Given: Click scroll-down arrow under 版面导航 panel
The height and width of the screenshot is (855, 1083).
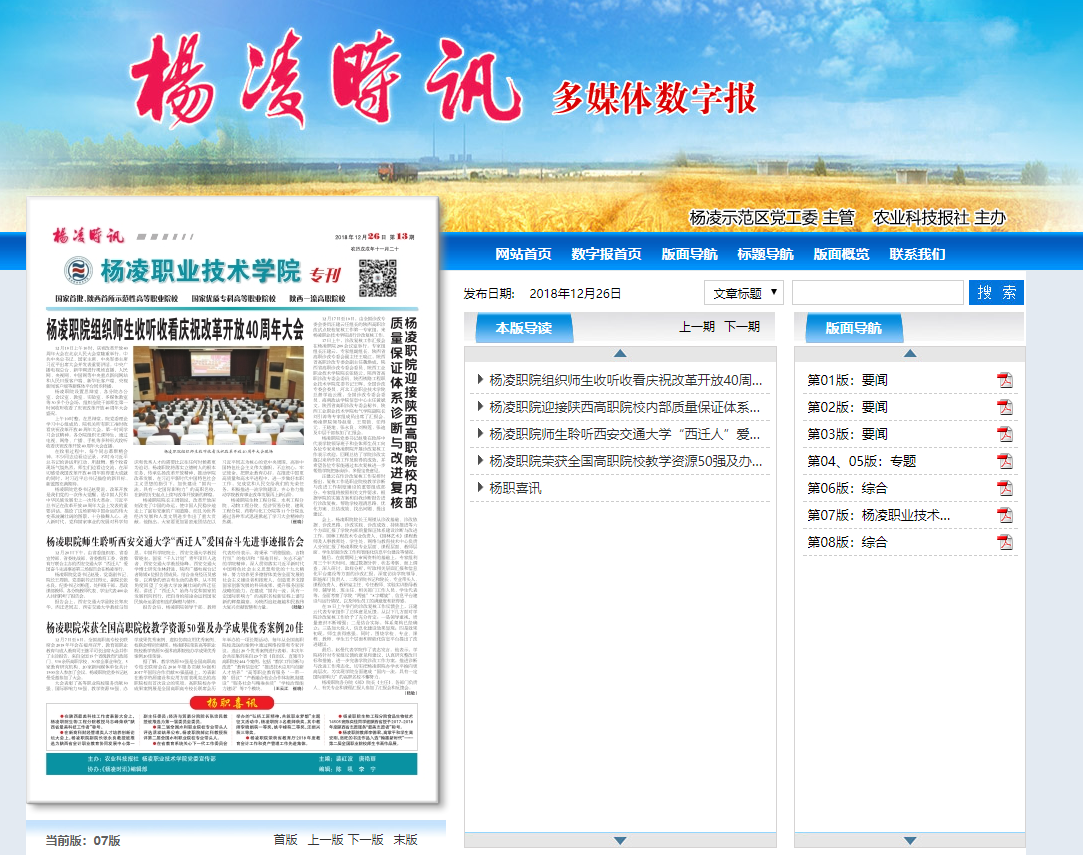Looking at the screenshot, I should (x=909, y=840).
